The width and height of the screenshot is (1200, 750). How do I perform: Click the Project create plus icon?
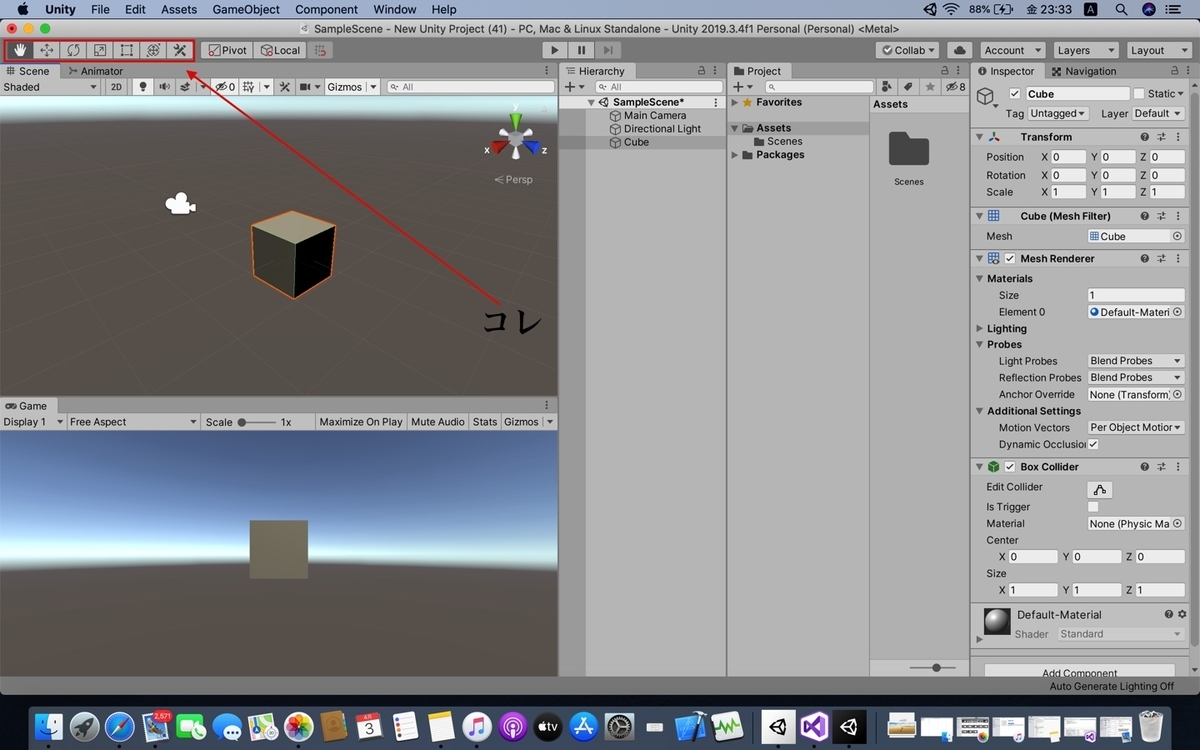click(x=738, y=87)
